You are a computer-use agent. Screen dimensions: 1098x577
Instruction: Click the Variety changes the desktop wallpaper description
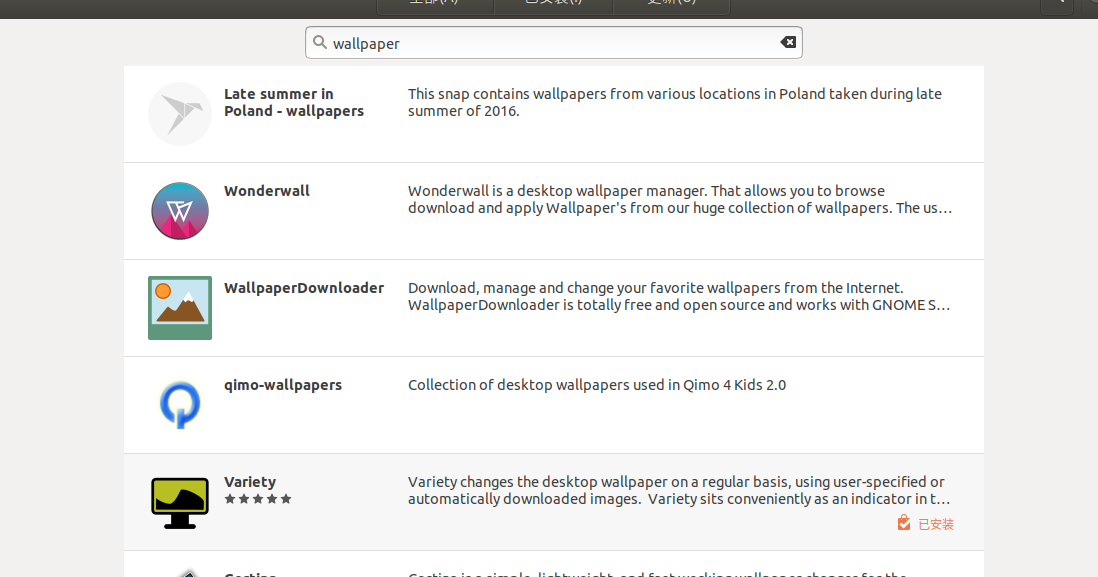click(x=679, y=490)
